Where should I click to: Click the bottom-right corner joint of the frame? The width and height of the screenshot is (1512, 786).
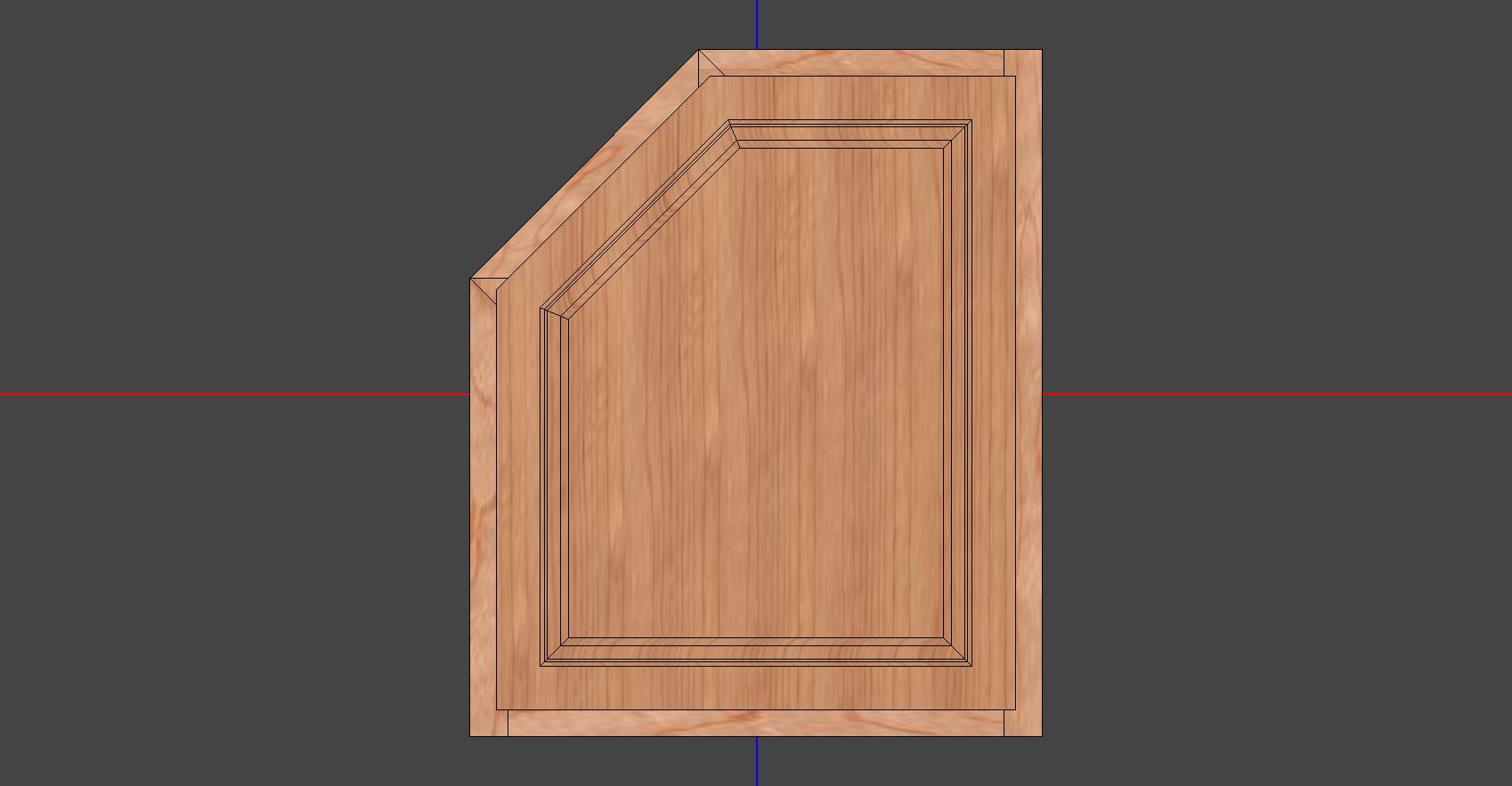pyautogui.click(x=1022, y=723)
